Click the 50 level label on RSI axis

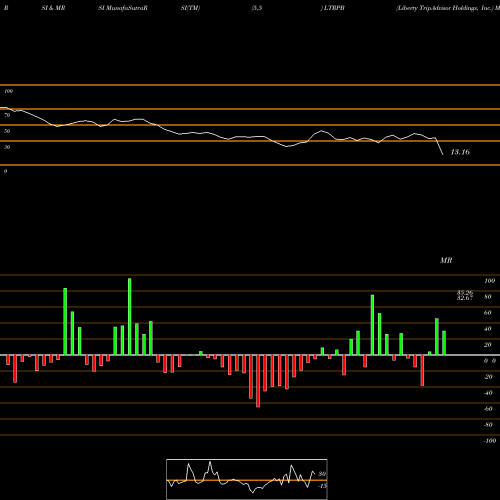click(x=7, y=131)
